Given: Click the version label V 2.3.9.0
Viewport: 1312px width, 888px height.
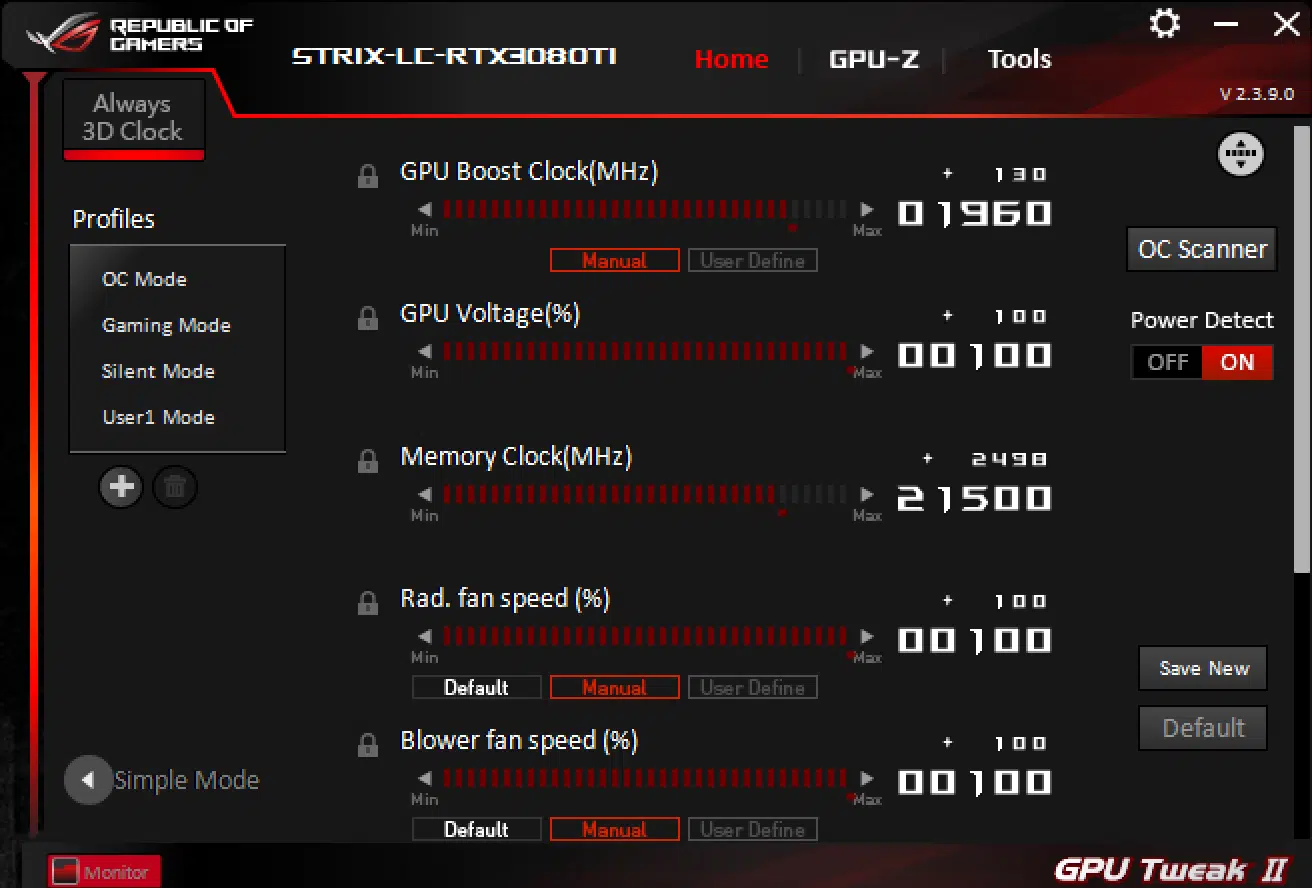Looking at the screenshot, I should tap(1257, 94).
